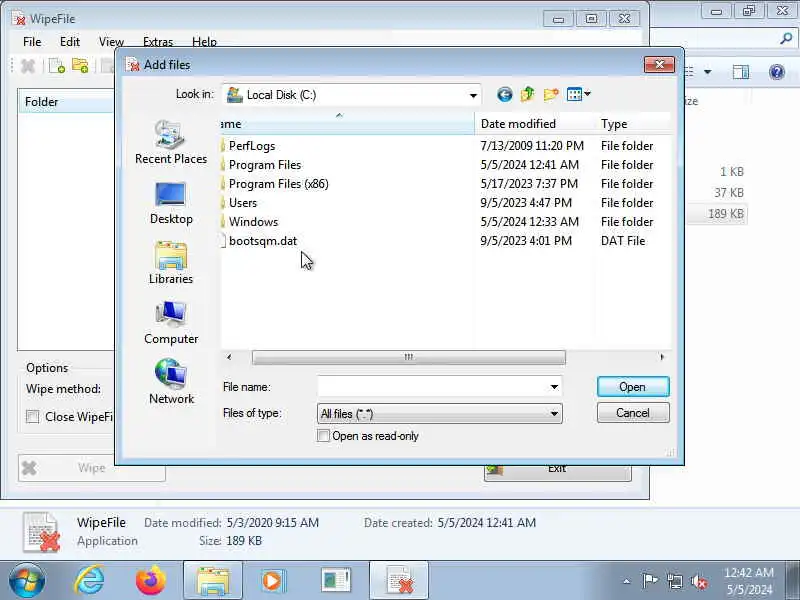This screenshot has height=600, width=800.
Task: Open the Windows Start menu
Action: click(x=27, y=581)
